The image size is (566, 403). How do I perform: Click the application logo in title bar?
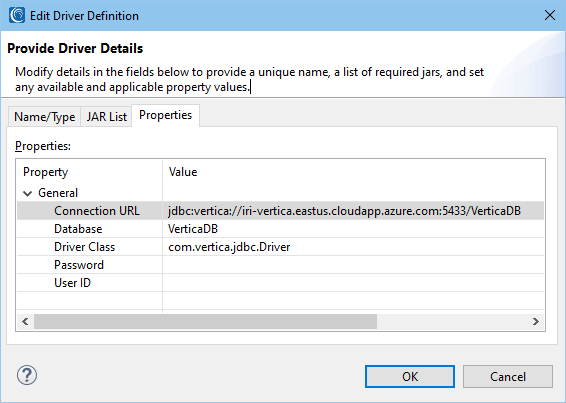17,16
